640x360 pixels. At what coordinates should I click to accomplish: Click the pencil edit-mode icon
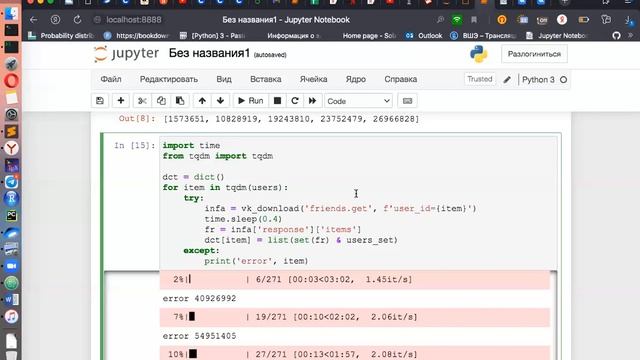[x=507, y=80]
